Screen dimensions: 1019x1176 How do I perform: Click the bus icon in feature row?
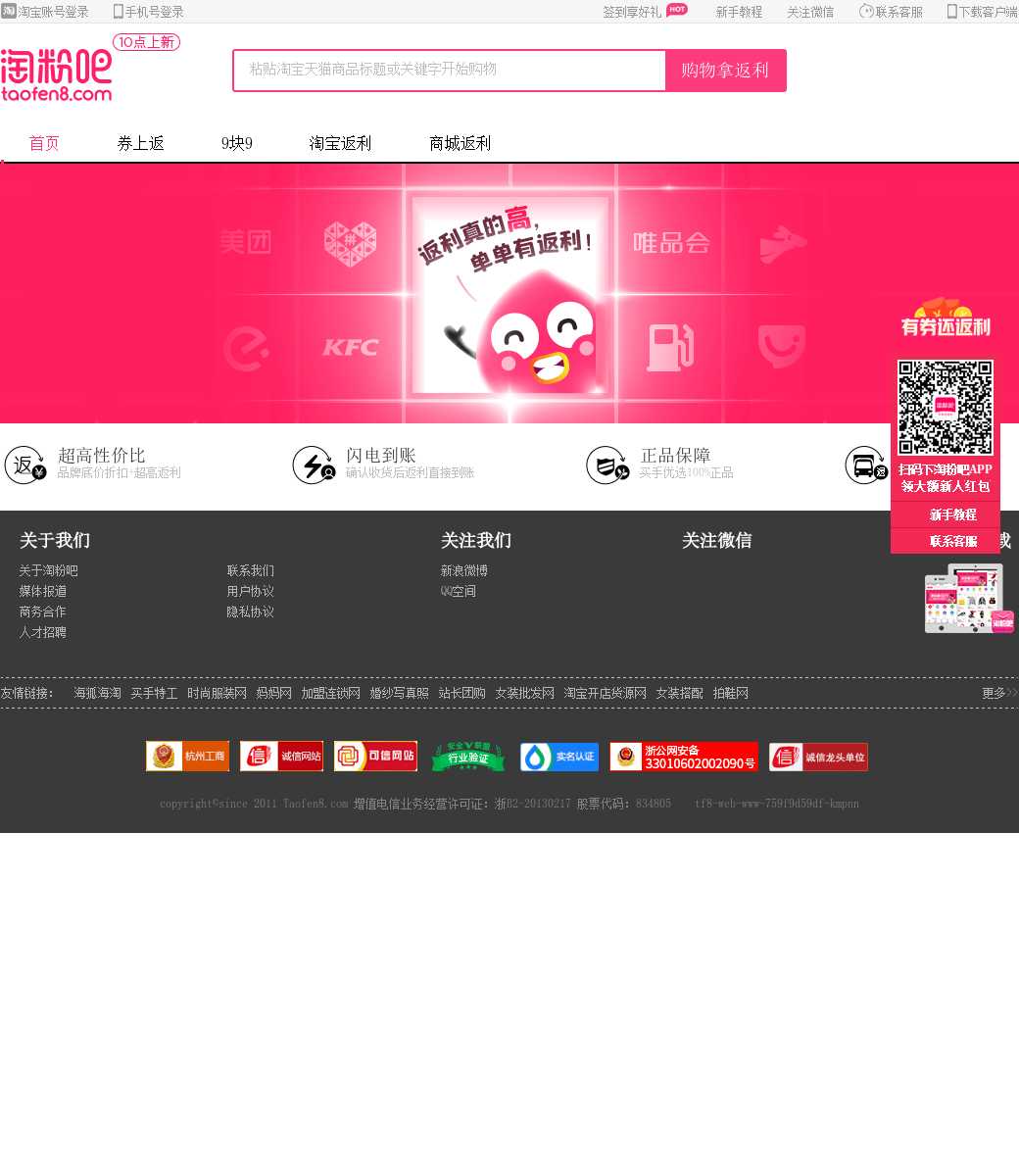pyautogui.click(x=867, y=465)
